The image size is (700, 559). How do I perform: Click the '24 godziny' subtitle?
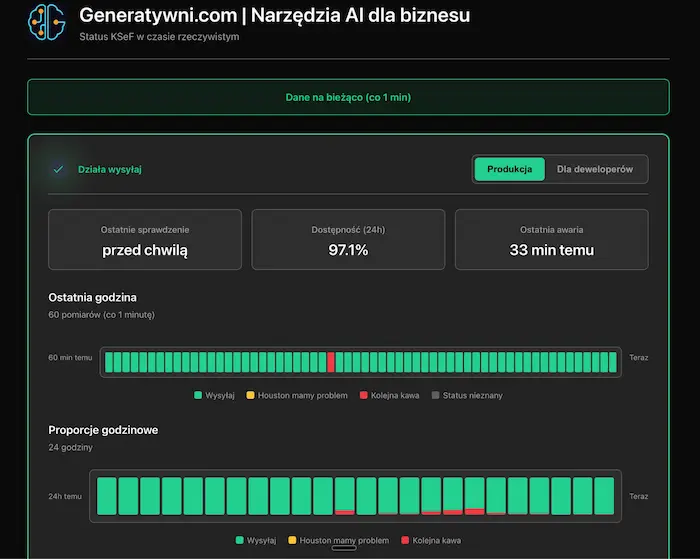[71, 447]
